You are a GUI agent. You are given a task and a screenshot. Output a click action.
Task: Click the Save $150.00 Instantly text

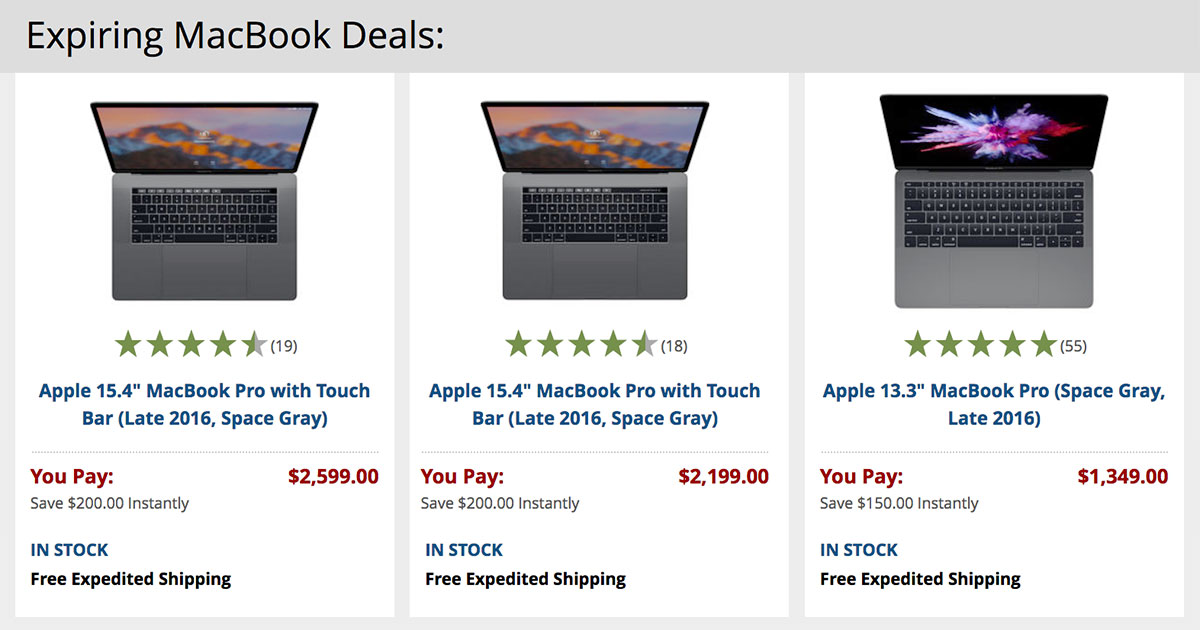coord(899,503)
